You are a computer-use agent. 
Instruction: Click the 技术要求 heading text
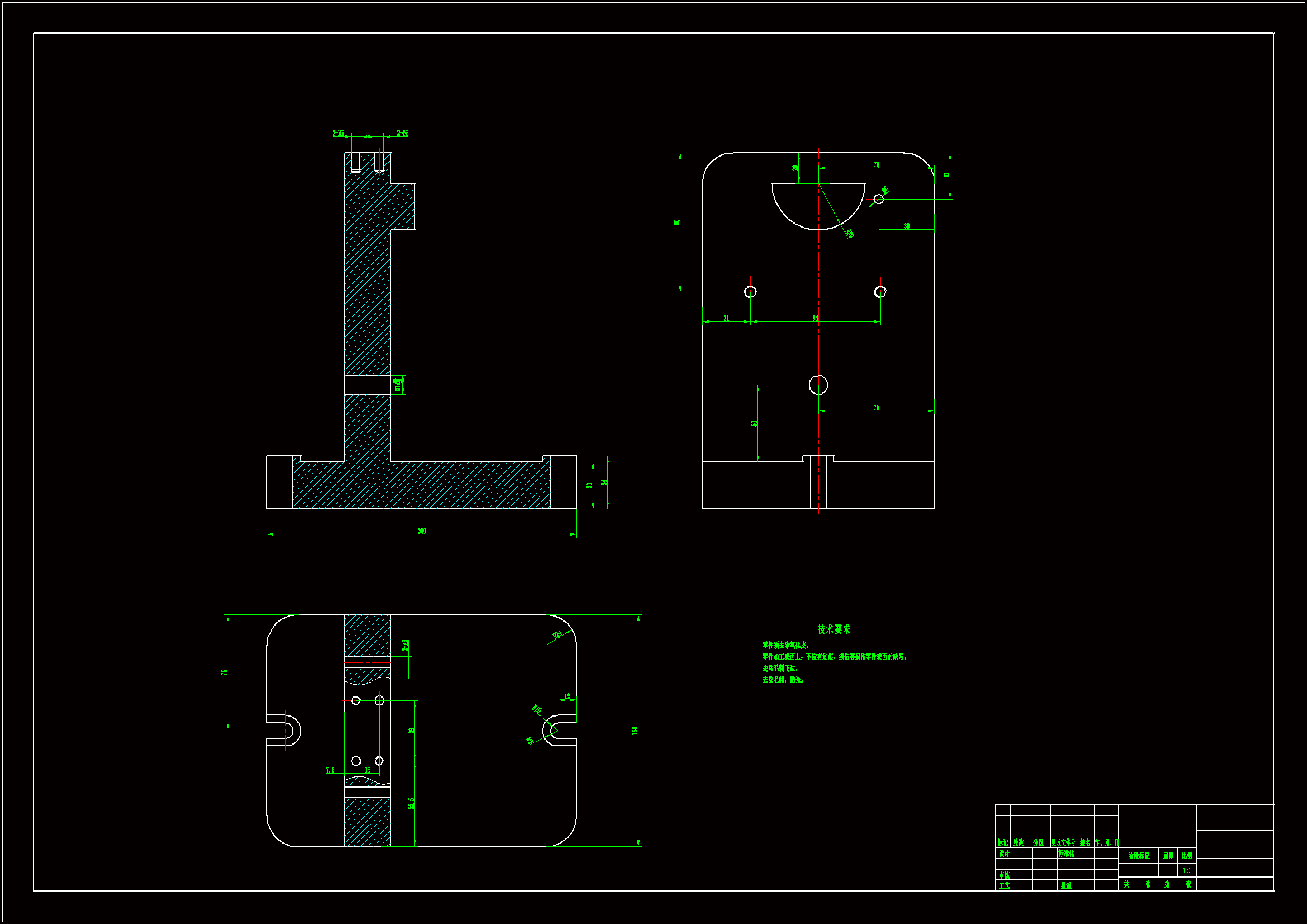click(834, 629)
